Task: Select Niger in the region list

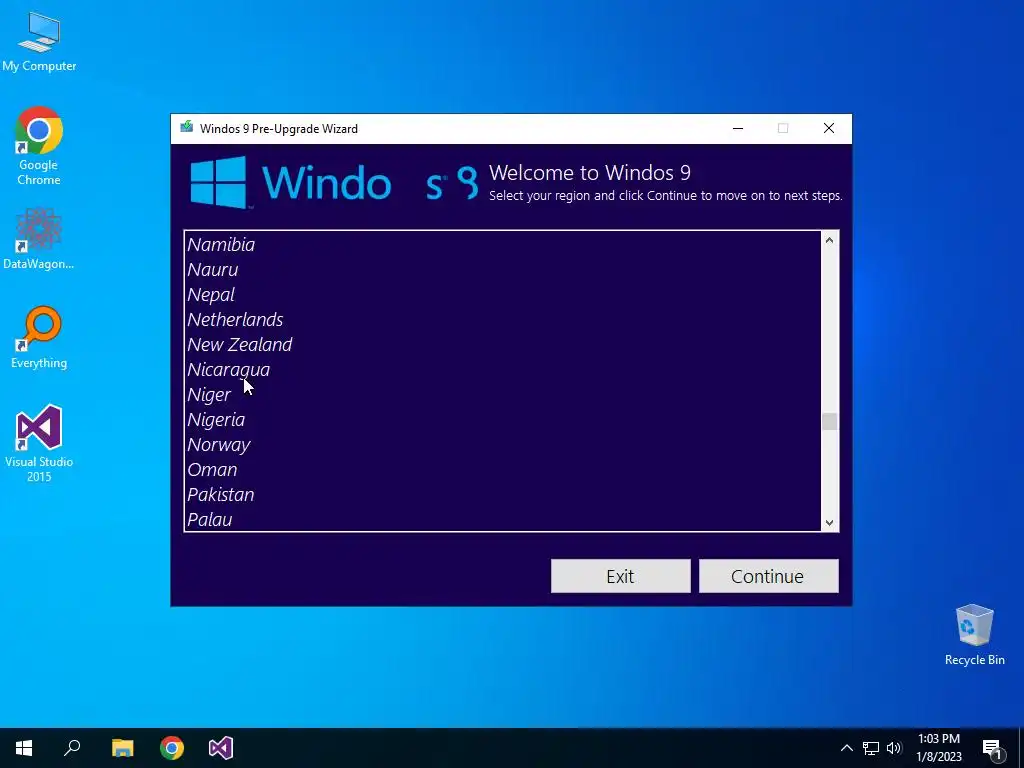Action: [x=502, y=394]
